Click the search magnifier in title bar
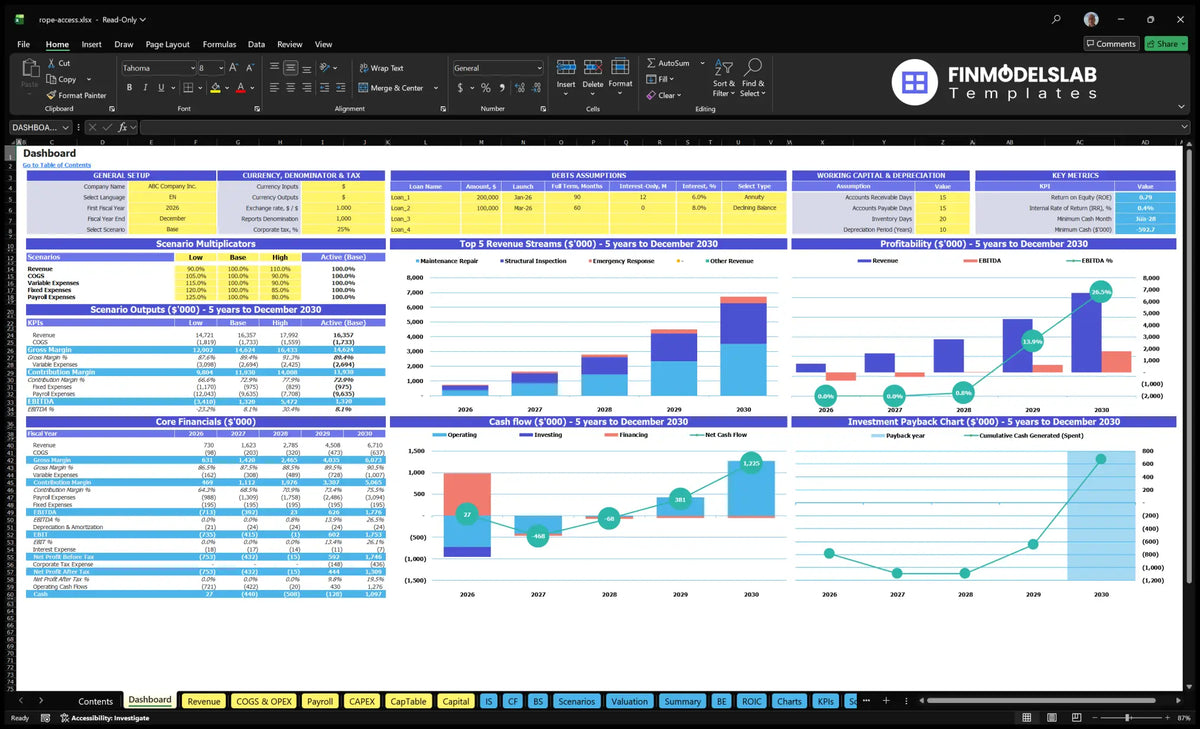 tap(1057, 19)
